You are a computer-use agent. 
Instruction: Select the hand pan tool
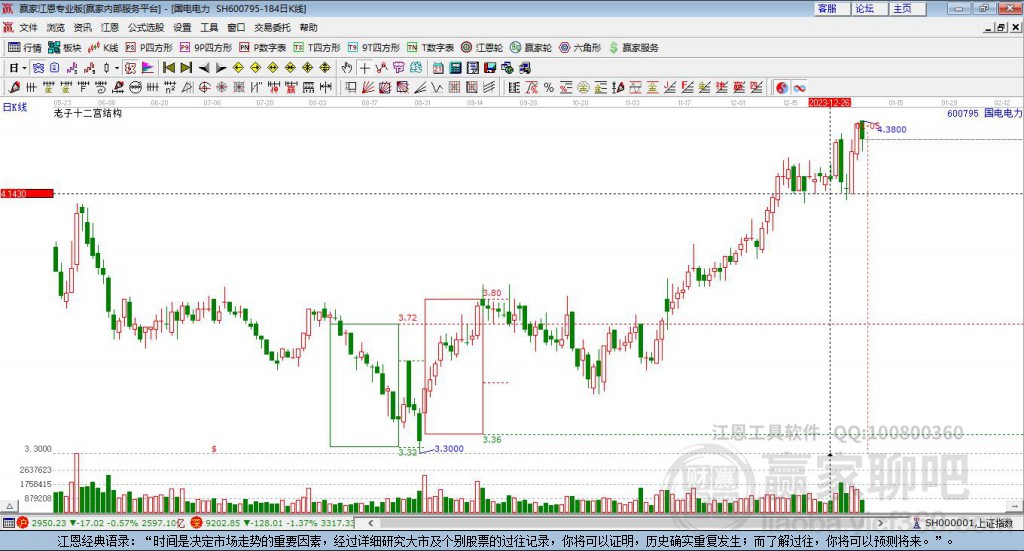tap(347, 68)
